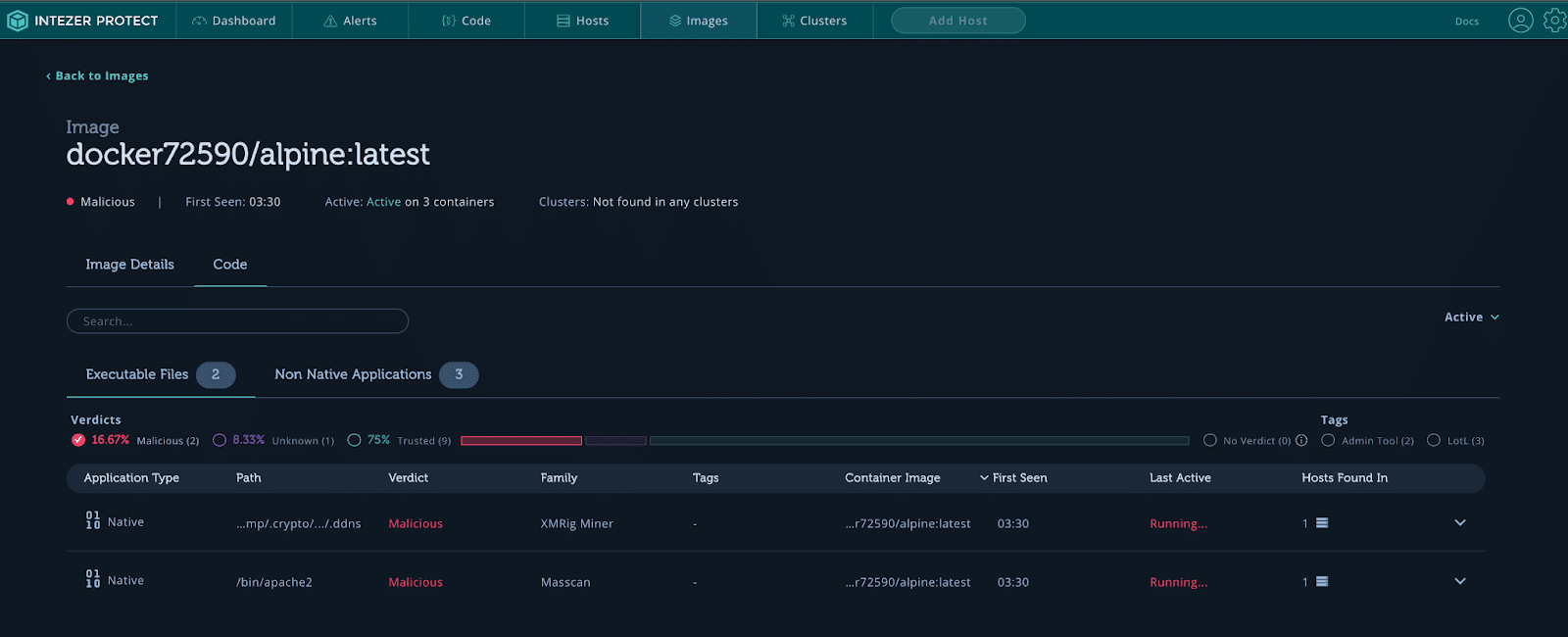Click the binary Native icon for /bin/apache2
The height and width of the screenshot is (637, 1568).
coord(93,579)
